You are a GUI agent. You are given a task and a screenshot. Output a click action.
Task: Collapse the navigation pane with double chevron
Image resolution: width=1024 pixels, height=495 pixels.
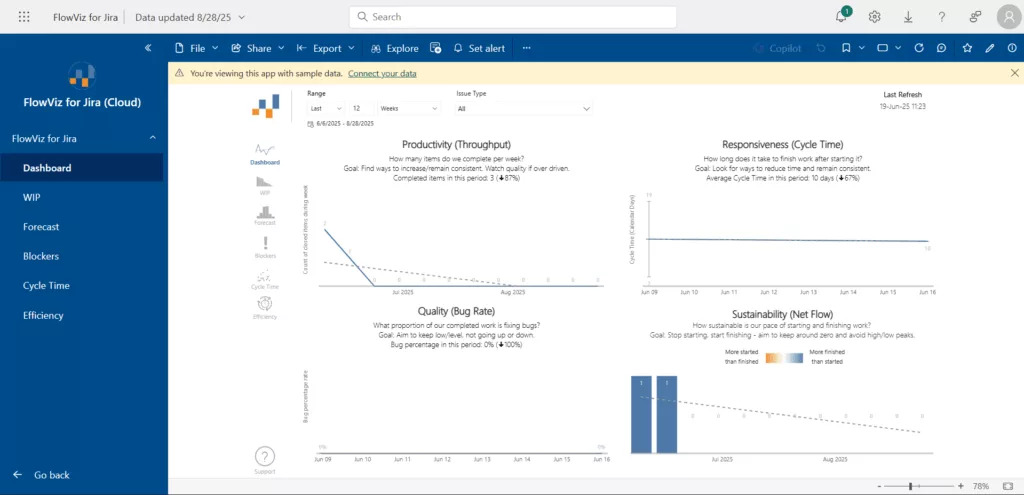click(148, 48)
